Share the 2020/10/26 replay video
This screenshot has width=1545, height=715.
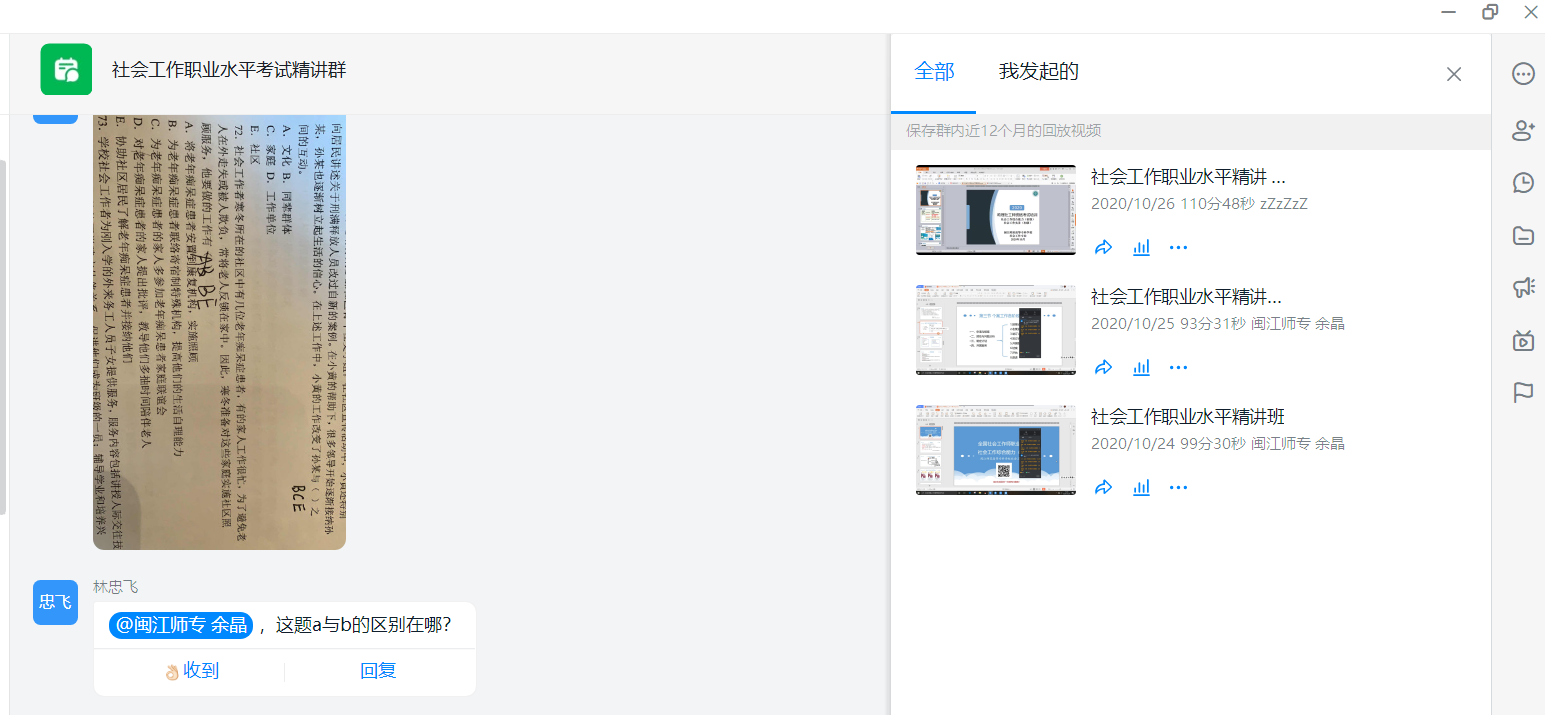[1104, 247]
